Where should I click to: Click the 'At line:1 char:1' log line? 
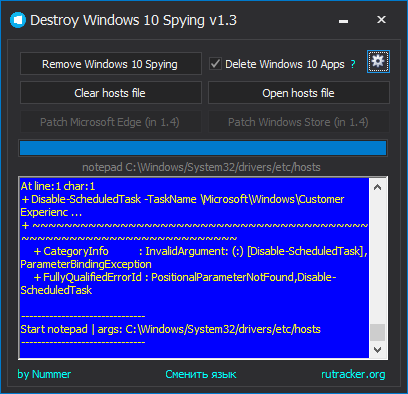coord(58,186)
